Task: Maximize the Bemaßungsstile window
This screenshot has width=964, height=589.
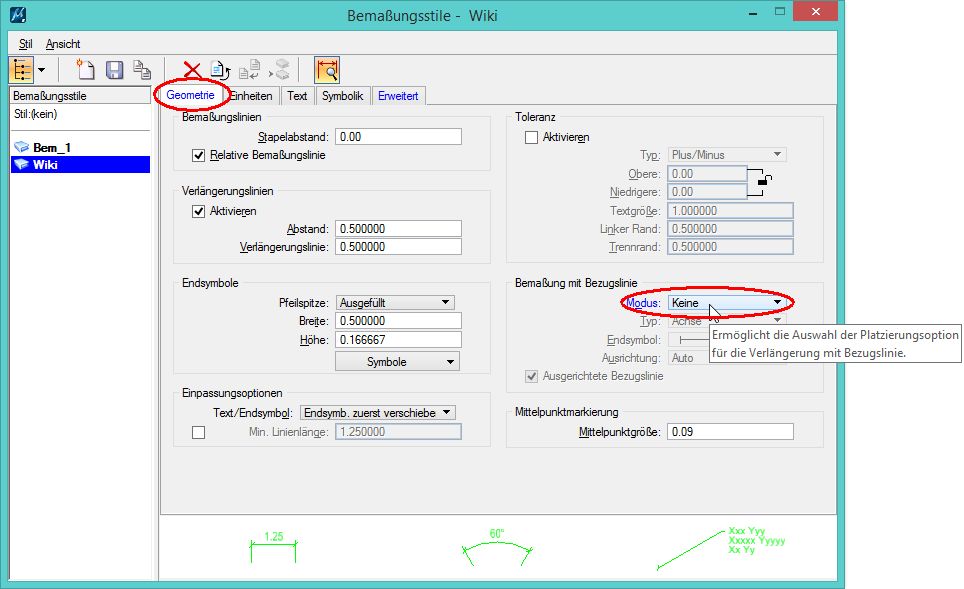Action: (780, 12)
